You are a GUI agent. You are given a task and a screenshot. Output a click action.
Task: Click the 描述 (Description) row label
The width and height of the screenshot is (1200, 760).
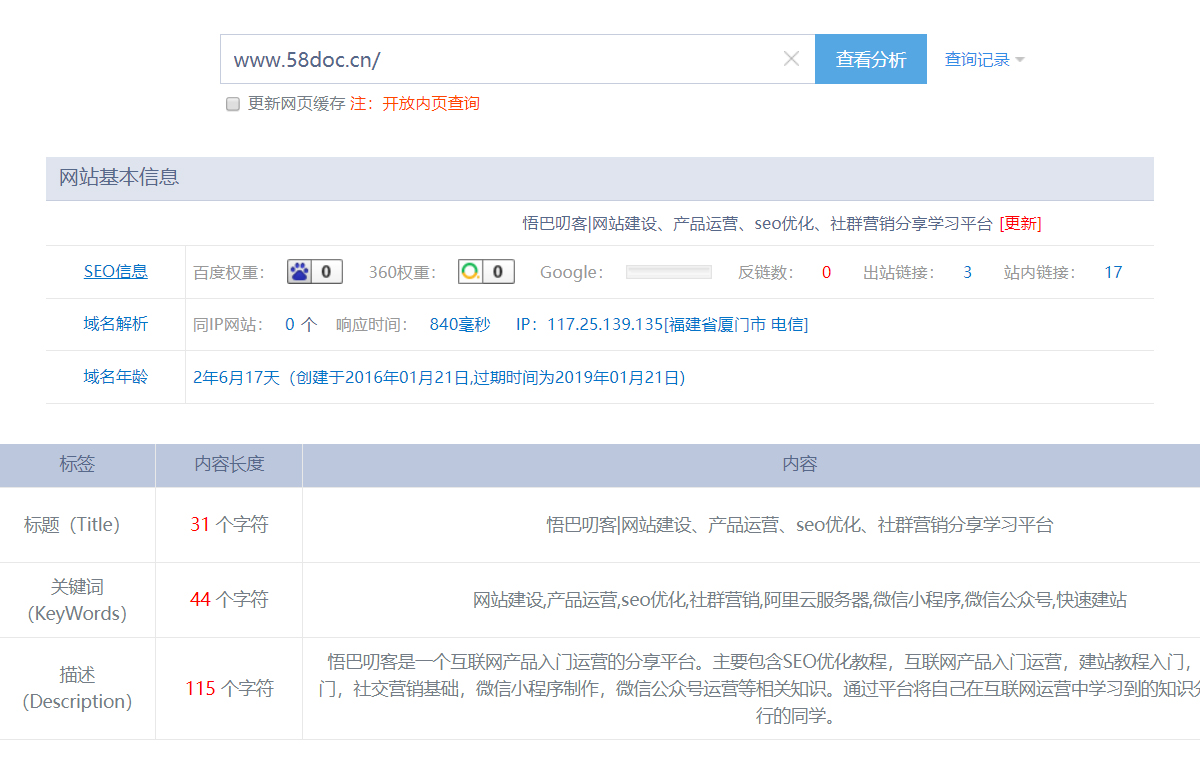point(77,688)
